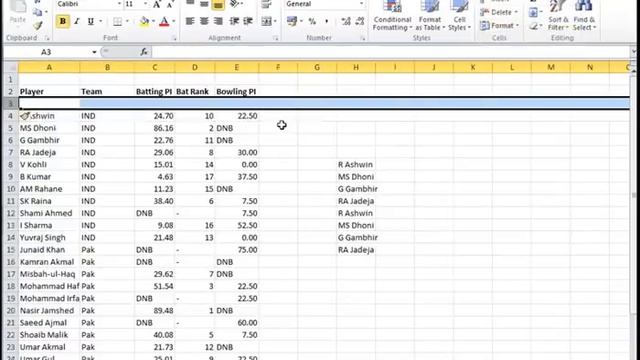Toggle the highlighted Bottom Align button
640x360 pixels.
pyautogui.click(x=218, y=4)
